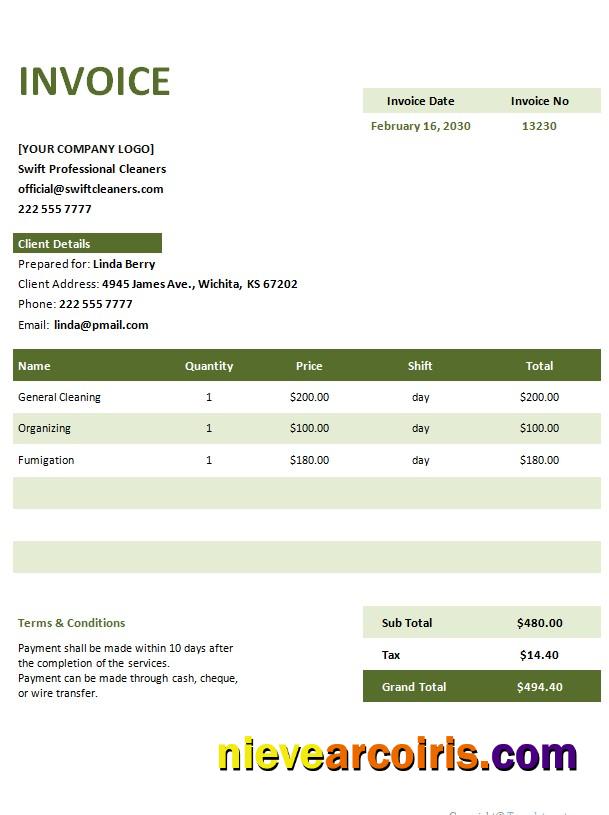The width and height of the screenshot is (609, 815).
Task: Click the official@swiftcleaners.com email address
Action: (91, 189)
